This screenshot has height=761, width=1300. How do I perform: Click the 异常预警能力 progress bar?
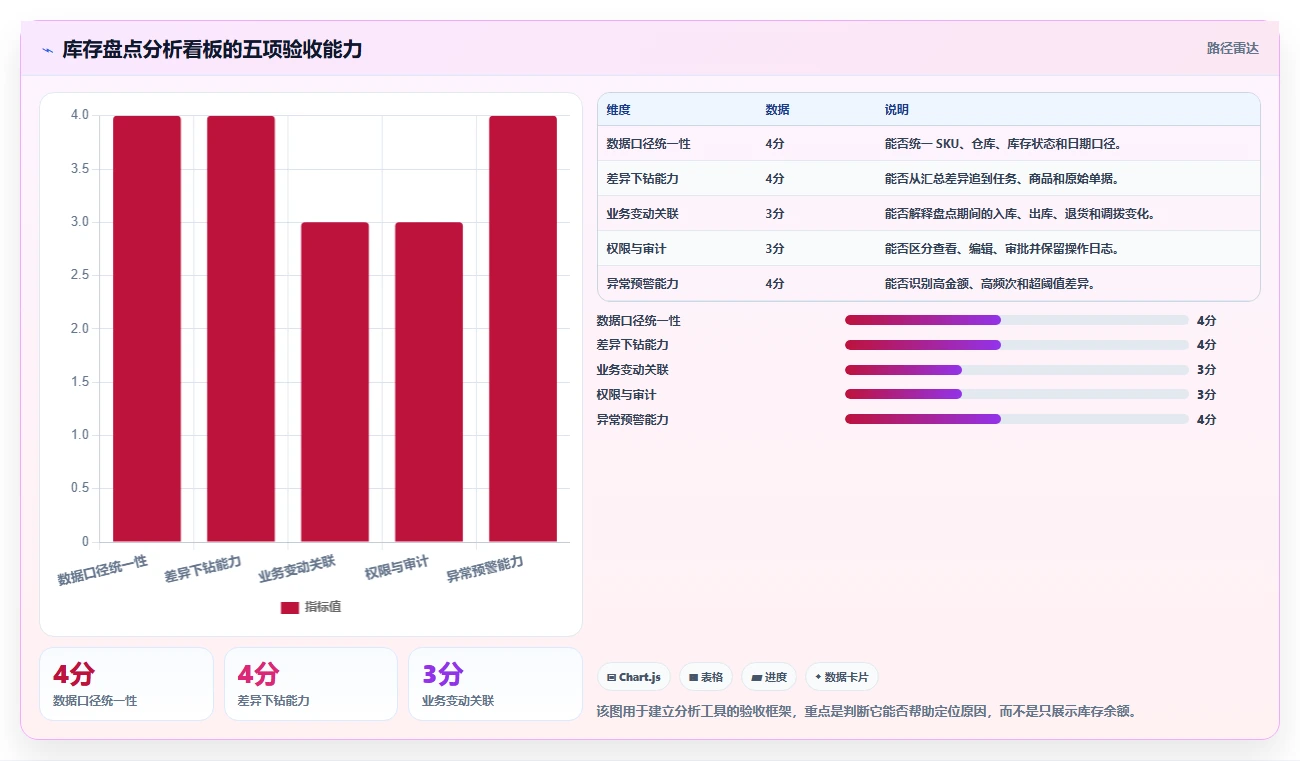coord(1017,419)
